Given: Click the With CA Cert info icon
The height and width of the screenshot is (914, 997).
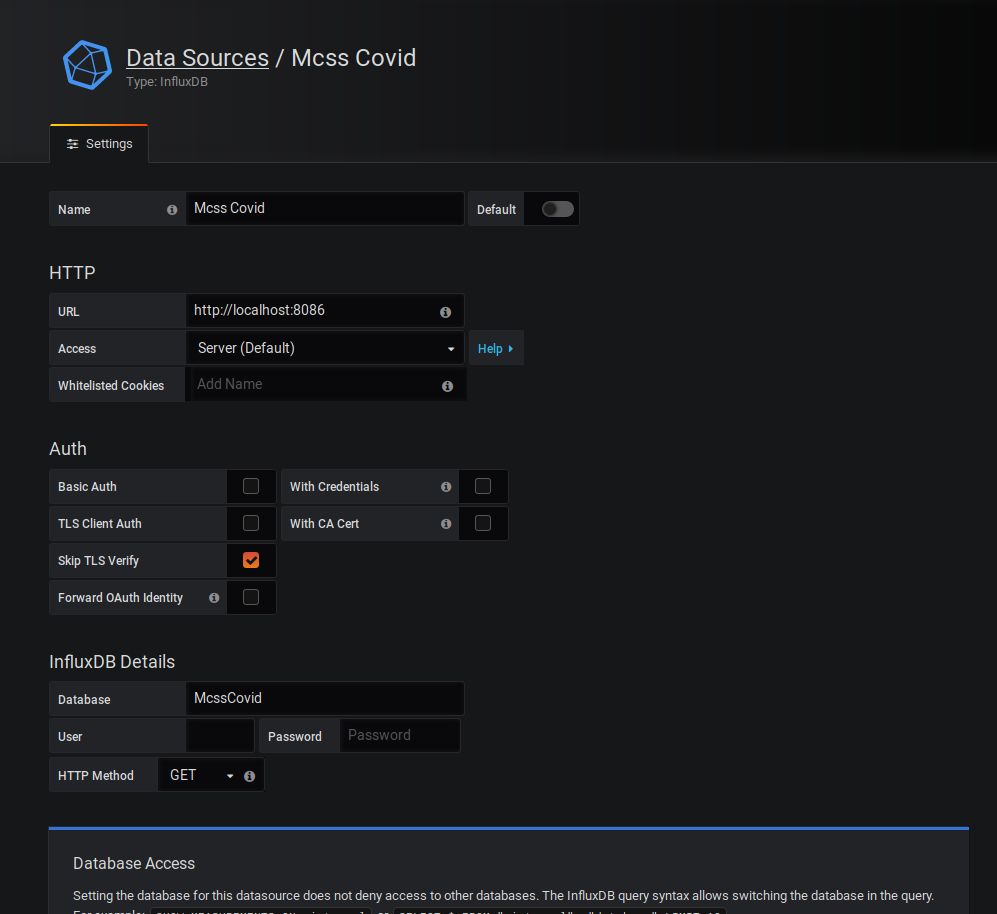Looking at the screenshot, I should (x=446, y=524).
